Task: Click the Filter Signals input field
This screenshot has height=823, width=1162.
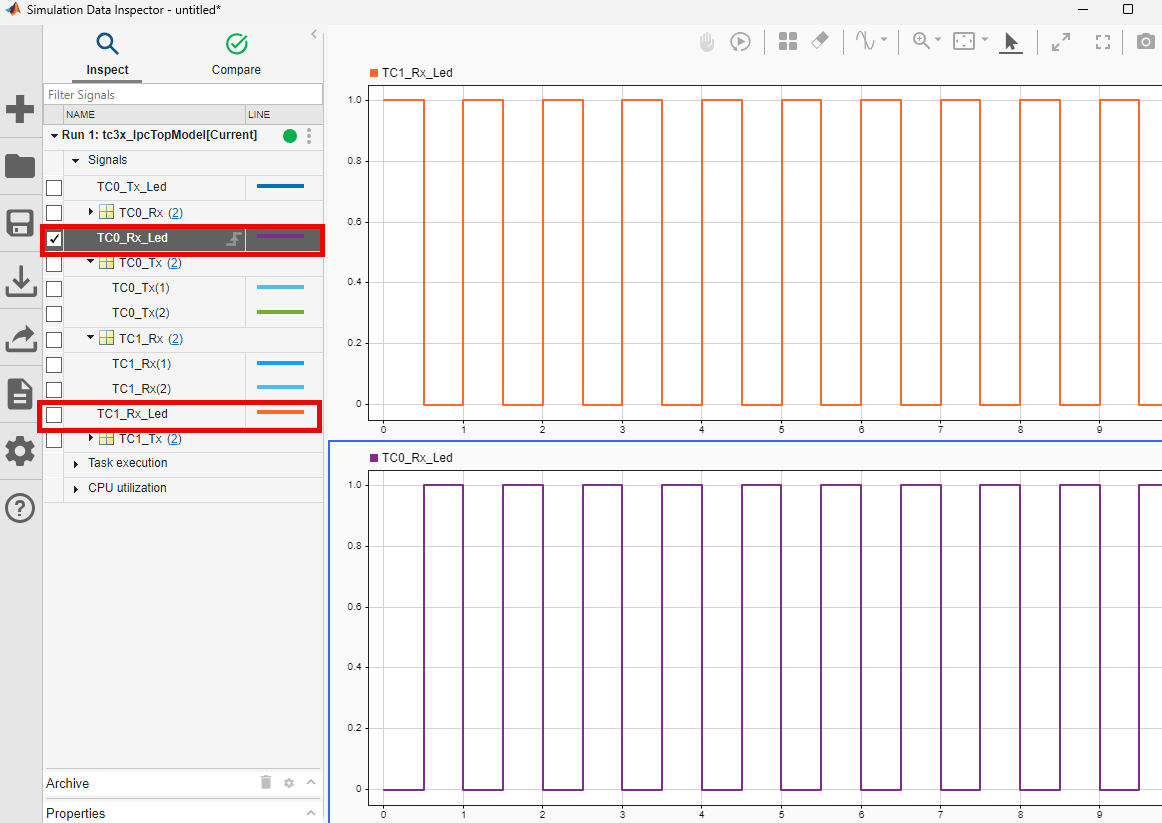Action: pyautogui.click(x=183, y=94)
